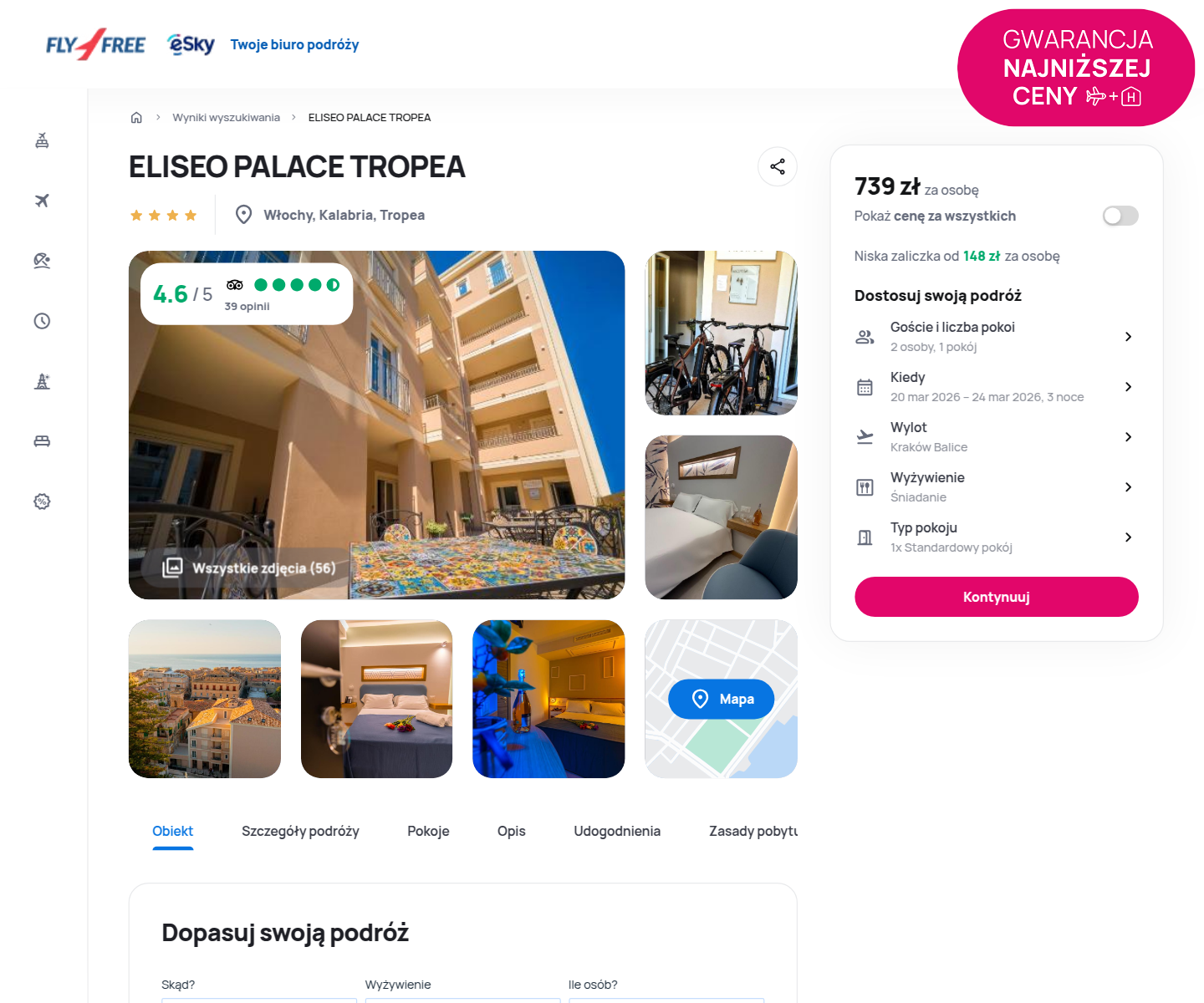Open the flights airplane icon in sidebar
The image size is (1204, 1003).
pyautogui.click(x=42, y=201)
